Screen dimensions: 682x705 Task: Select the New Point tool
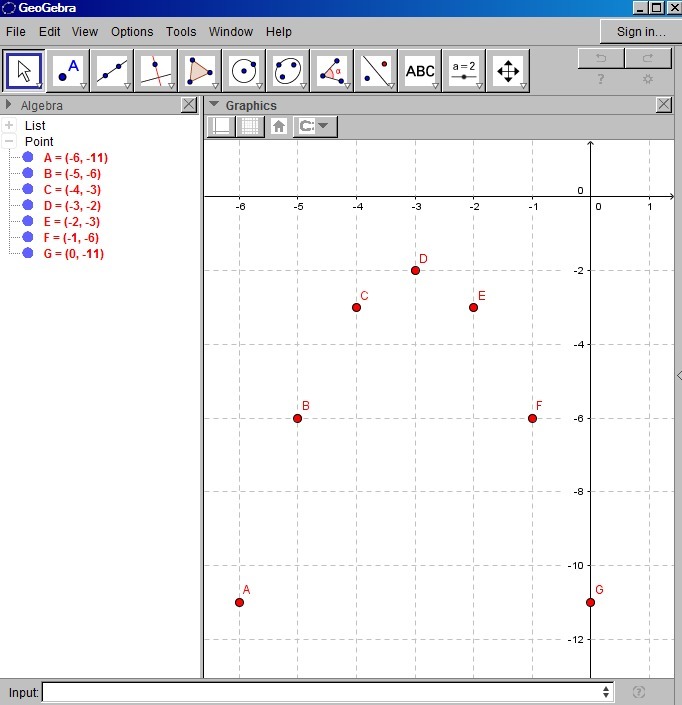pos(68,71)
